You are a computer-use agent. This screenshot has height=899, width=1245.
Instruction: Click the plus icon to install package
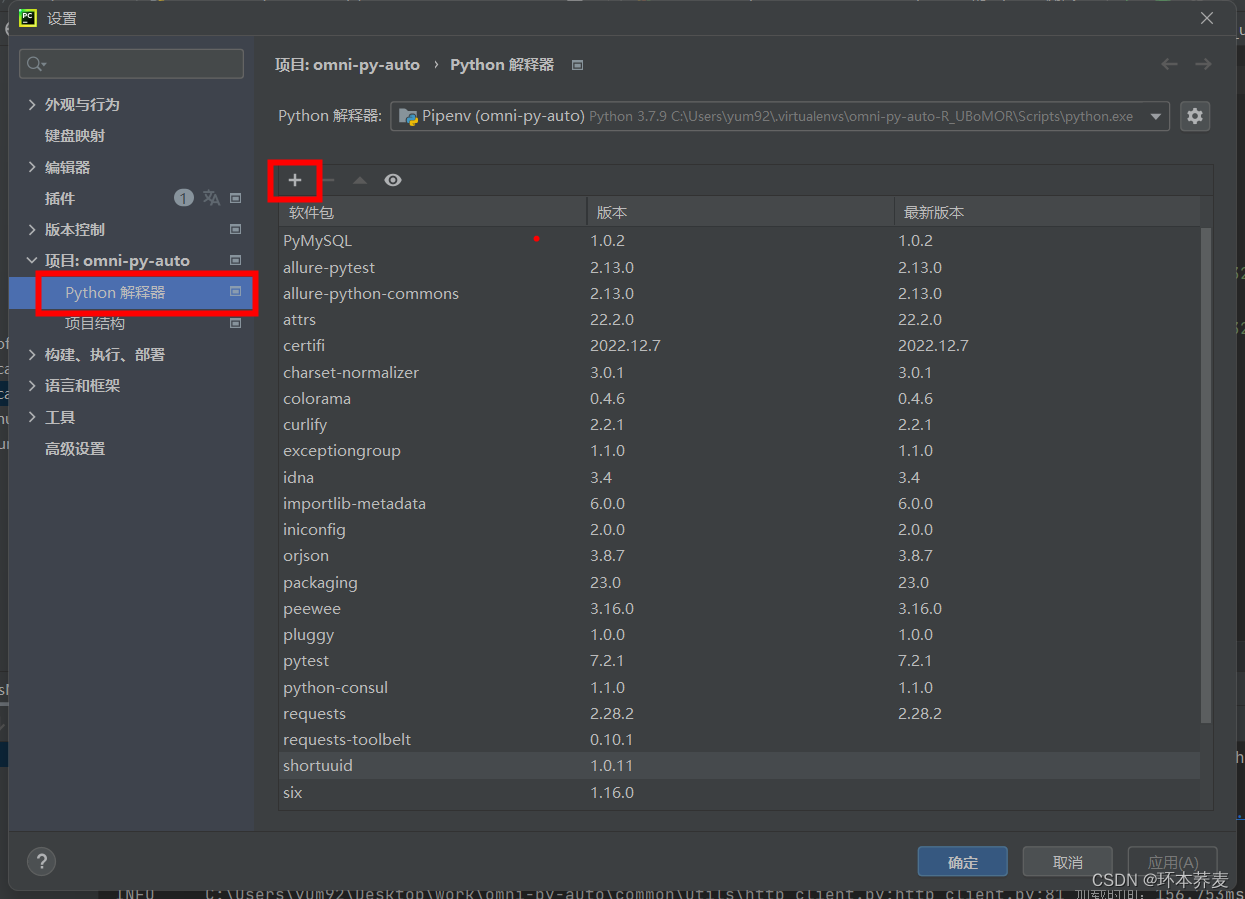[x=295, y=180]
